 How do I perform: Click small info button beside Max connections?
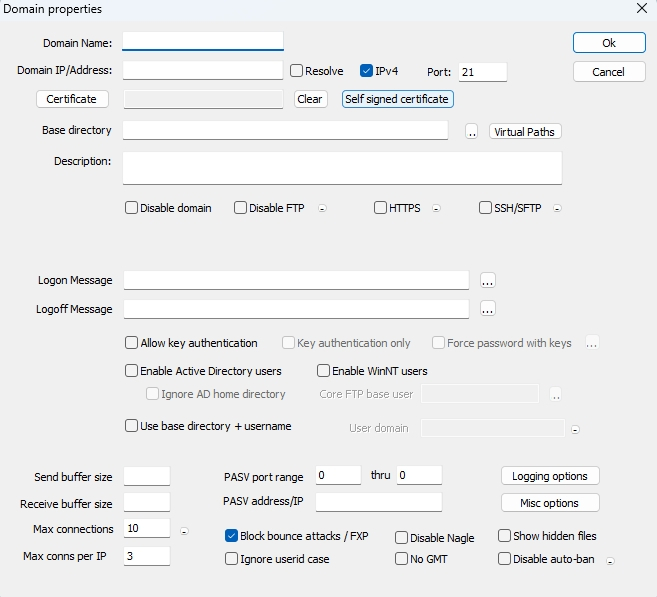point(184,529)
